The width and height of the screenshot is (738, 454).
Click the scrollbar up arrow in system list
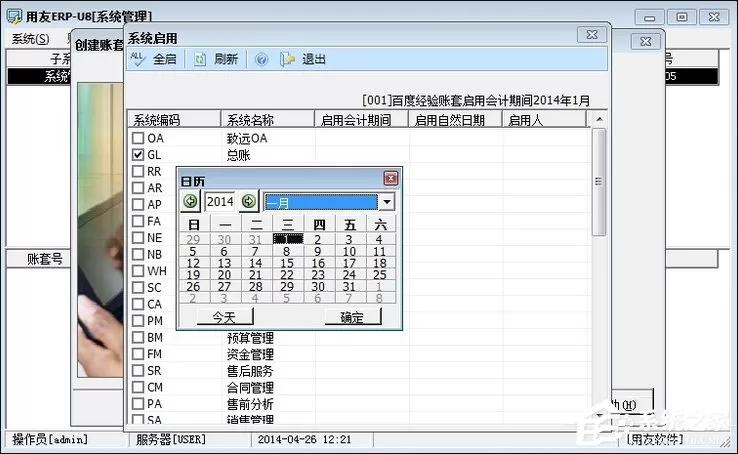(x=599, y=119)
